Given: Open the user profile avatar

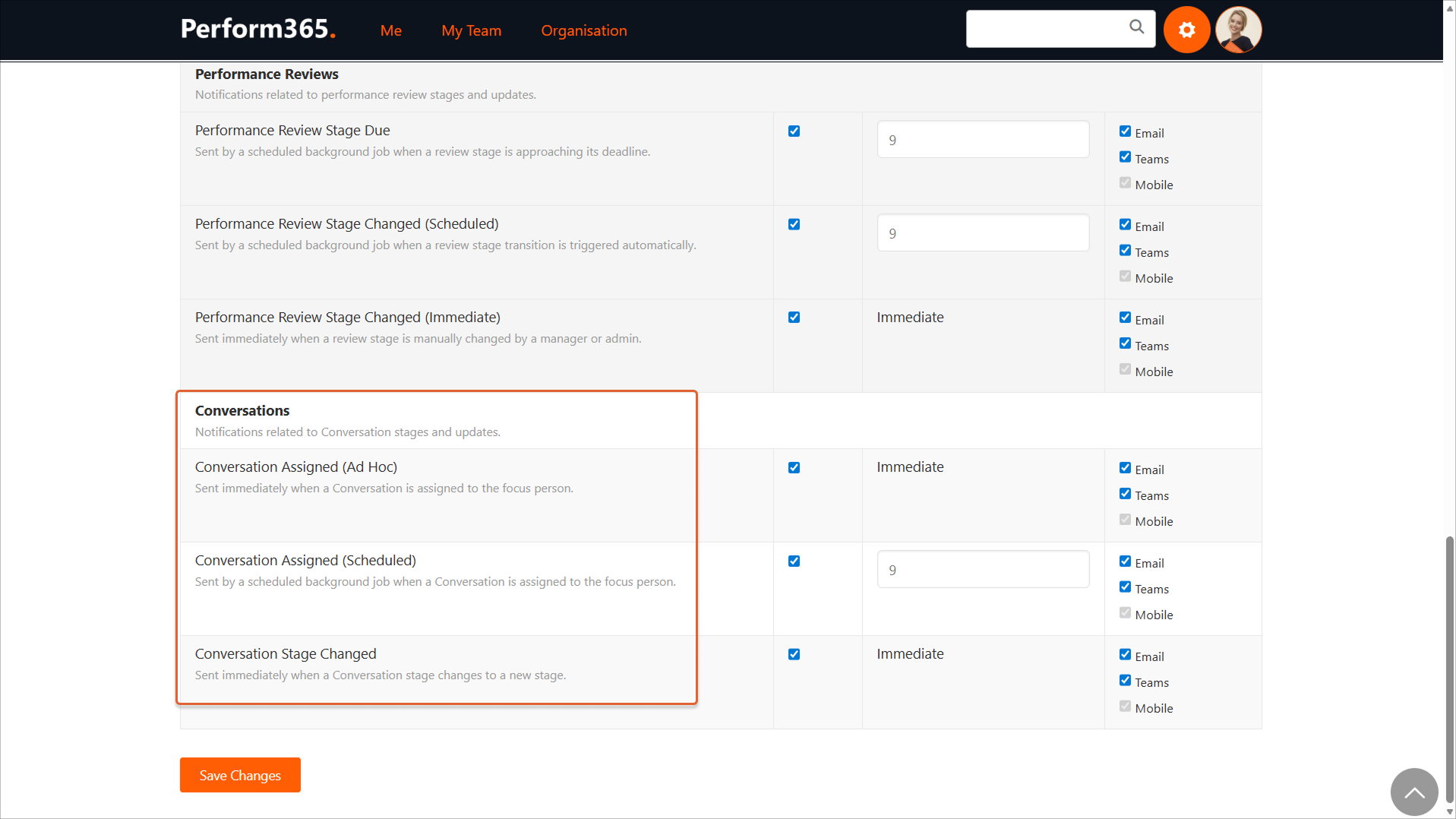Looking at the screenshot, I should click(1238, 30).
